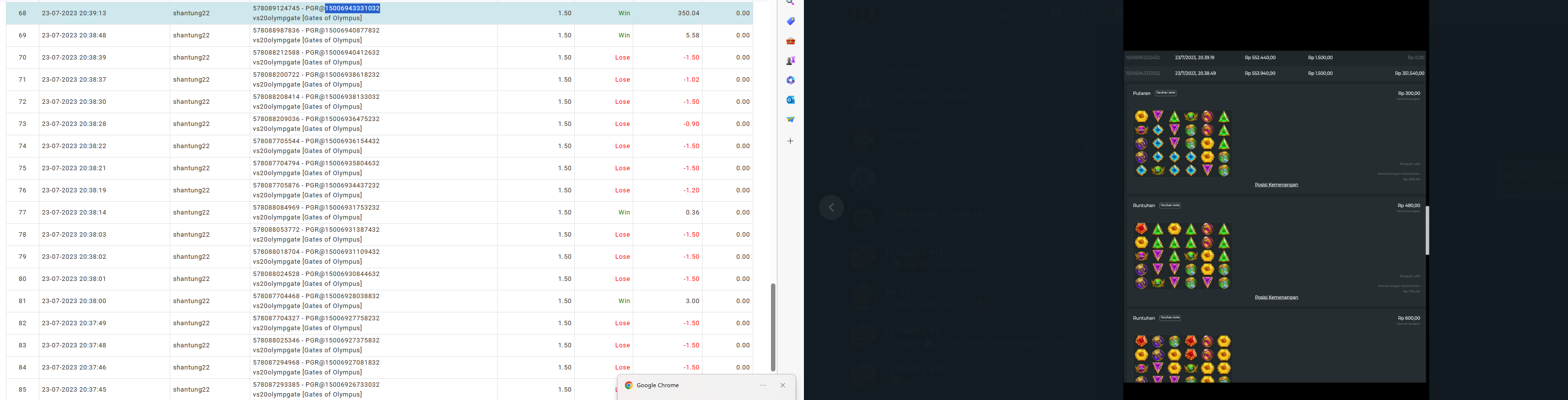
Task: Click timestamp 23-07-2023 20:38:30 in row 72
Action: pos(74,102)
